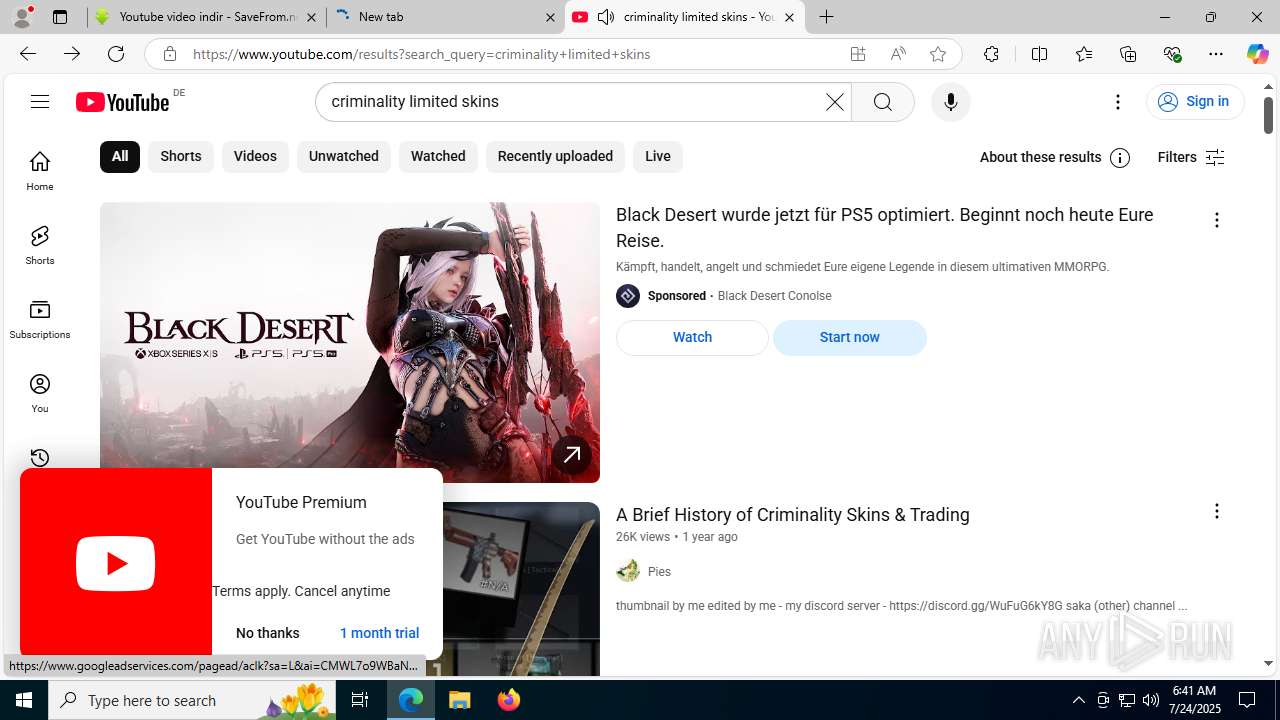Select the Videos filter chip
Image resolution: width=1280 pixels, height=720 pixels.
(x=255, y=157)
